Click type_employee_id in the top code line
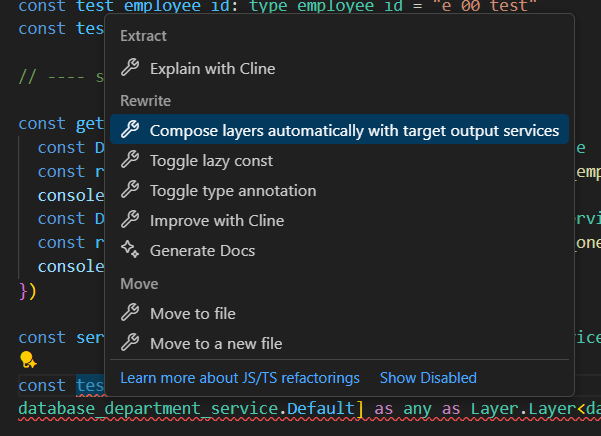Screen dimensions: 601x436 click(x=326, y=6)
